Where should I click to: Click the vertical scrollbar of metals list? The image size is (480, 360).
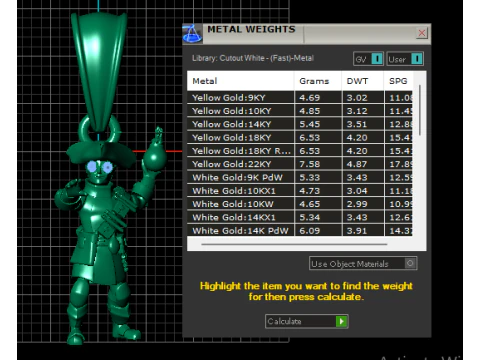(x=420, y=110)
